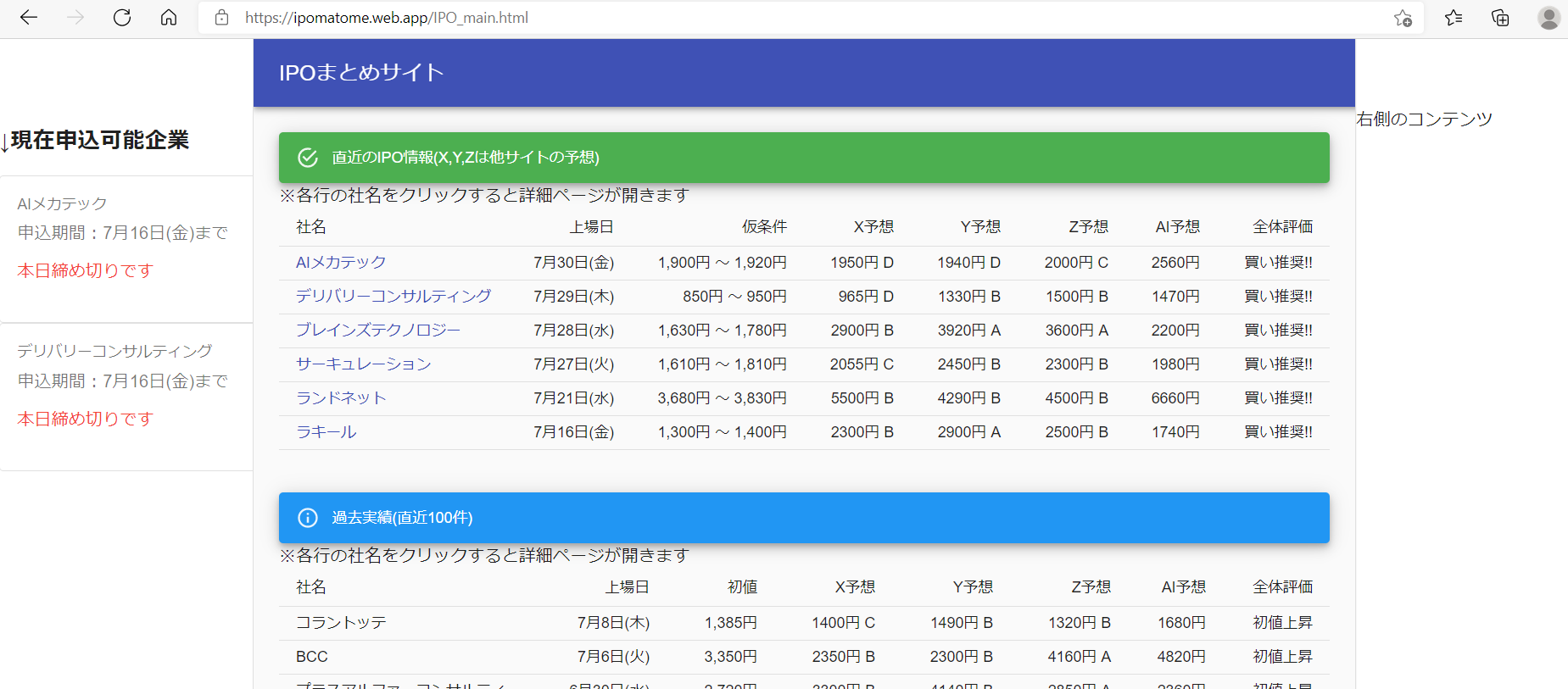Click 7月28日(水) listing date

[x=574, y=331]
